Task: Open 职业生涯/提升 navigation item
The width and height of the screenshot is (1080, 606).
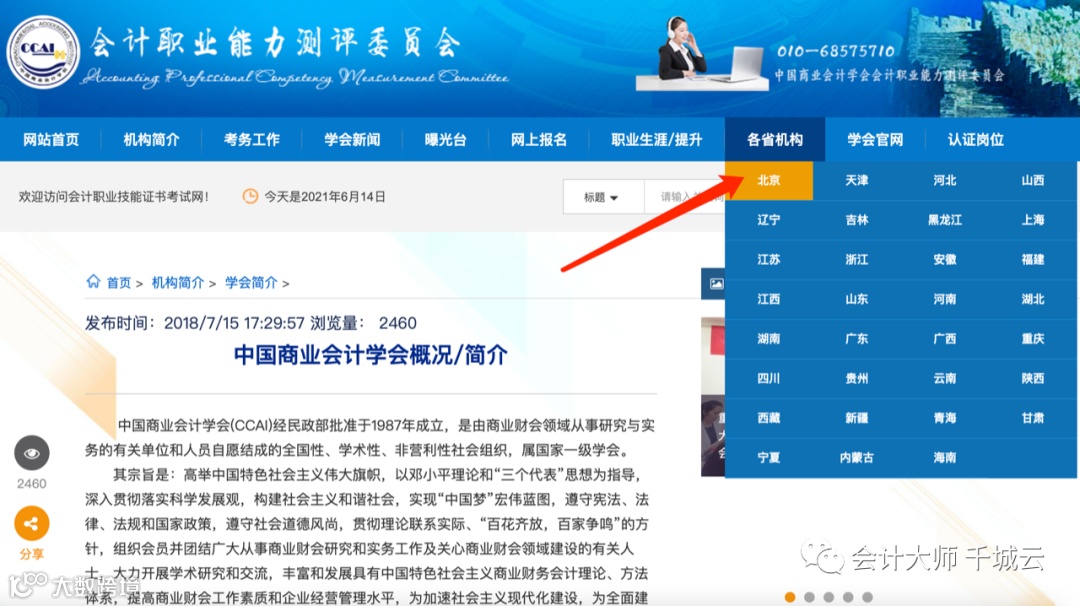Action: click(x=656, y=140)
